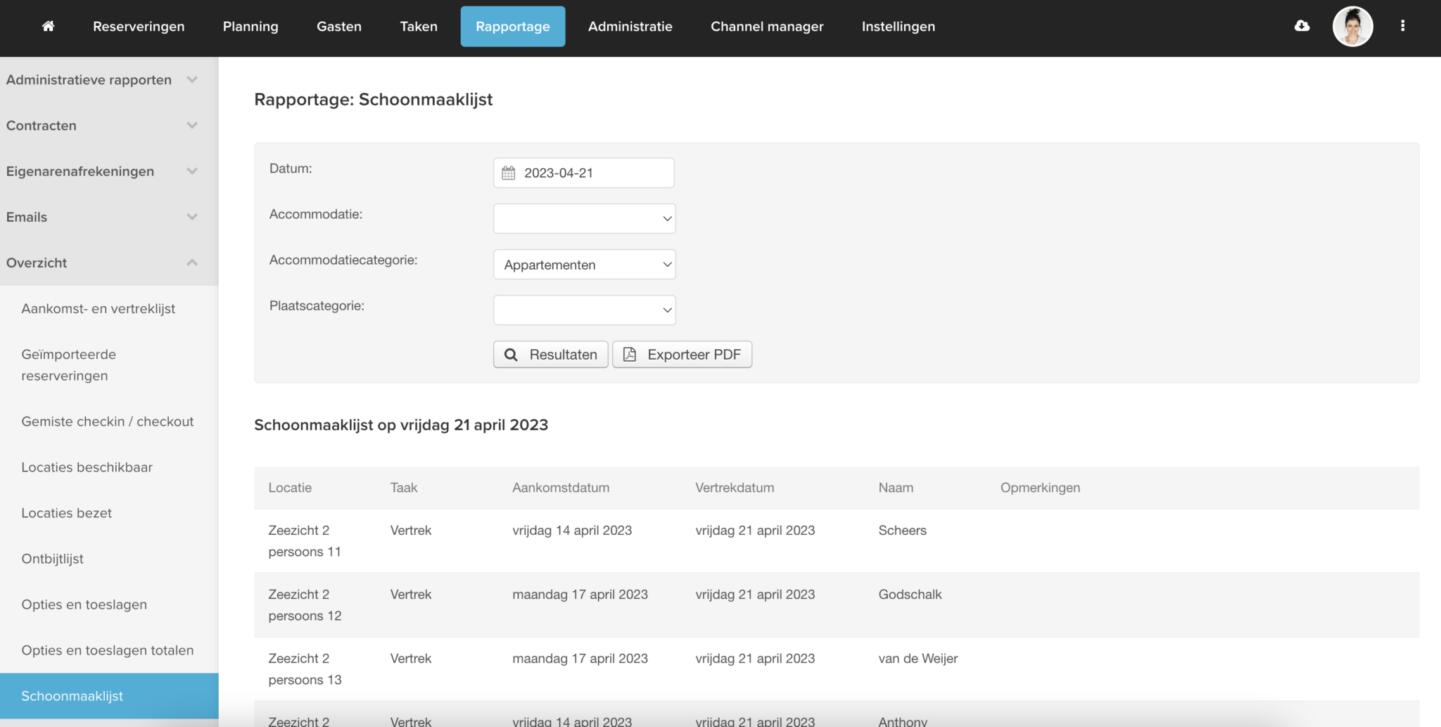The height and width of the screenshot is (727, 1441).
Task: Expand Administratieve rapporten section
Action: pyautogui.click(x=102, y=80)
